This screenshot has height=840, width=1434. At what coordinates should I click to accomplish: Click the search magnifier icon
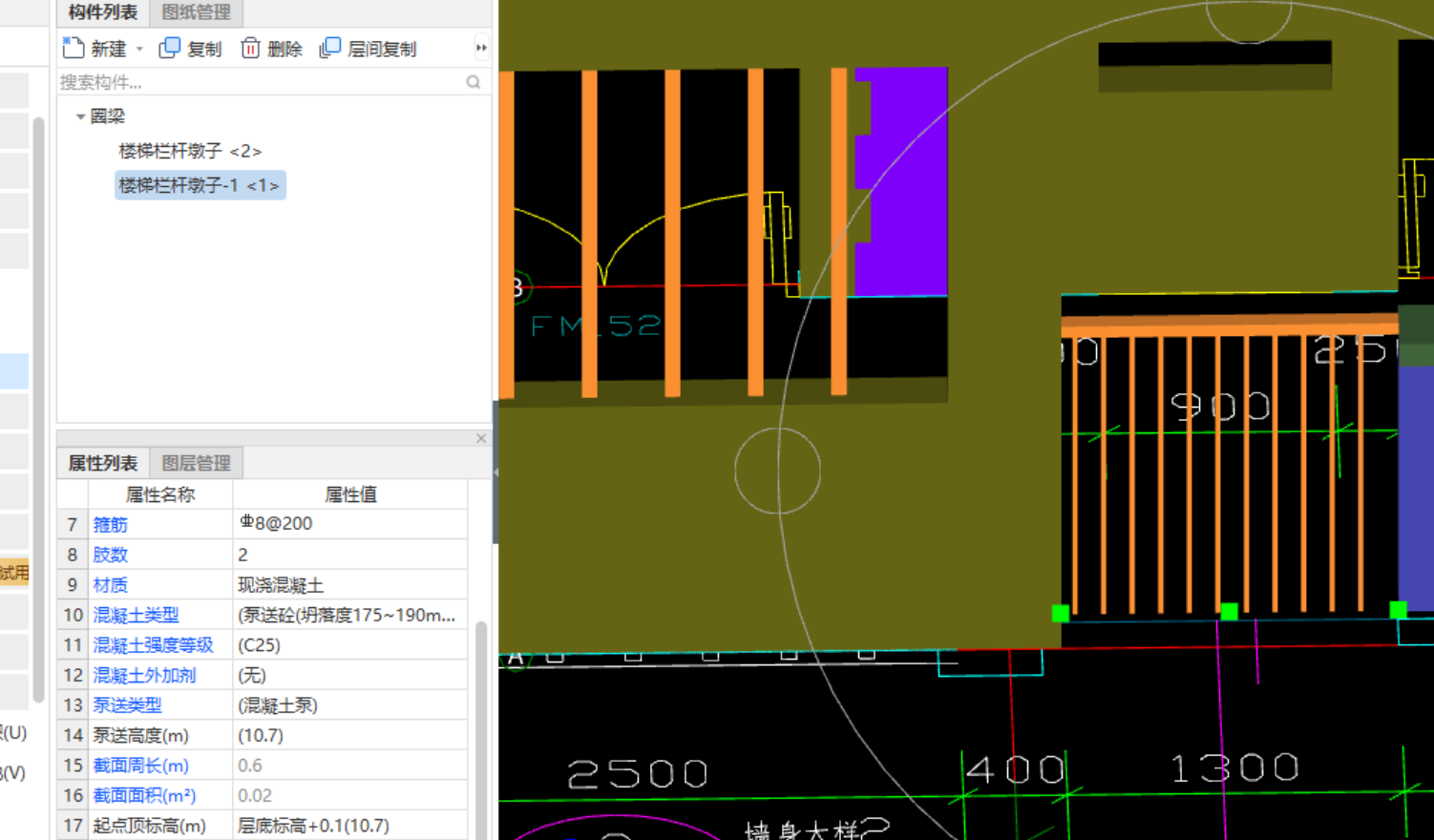[474, 82]
